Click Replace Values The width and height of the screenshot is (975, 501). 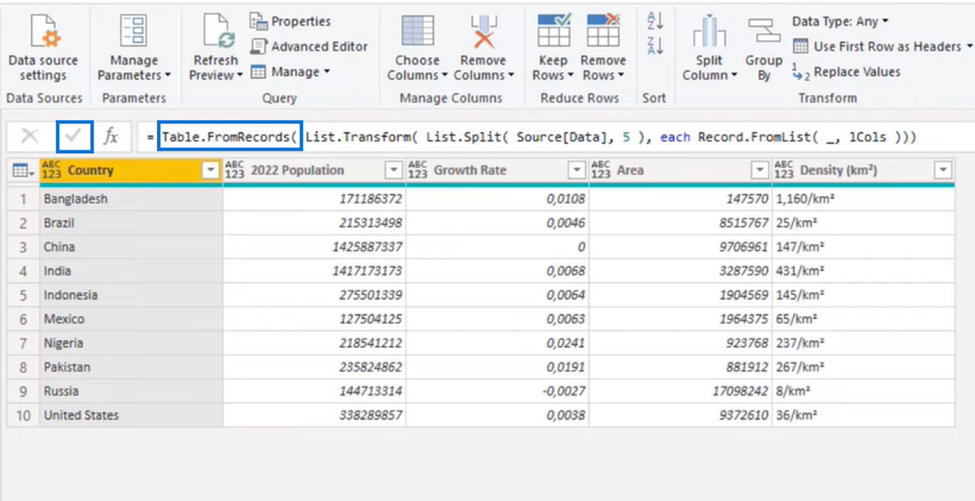pyautogui.click(x=847, y=72)
